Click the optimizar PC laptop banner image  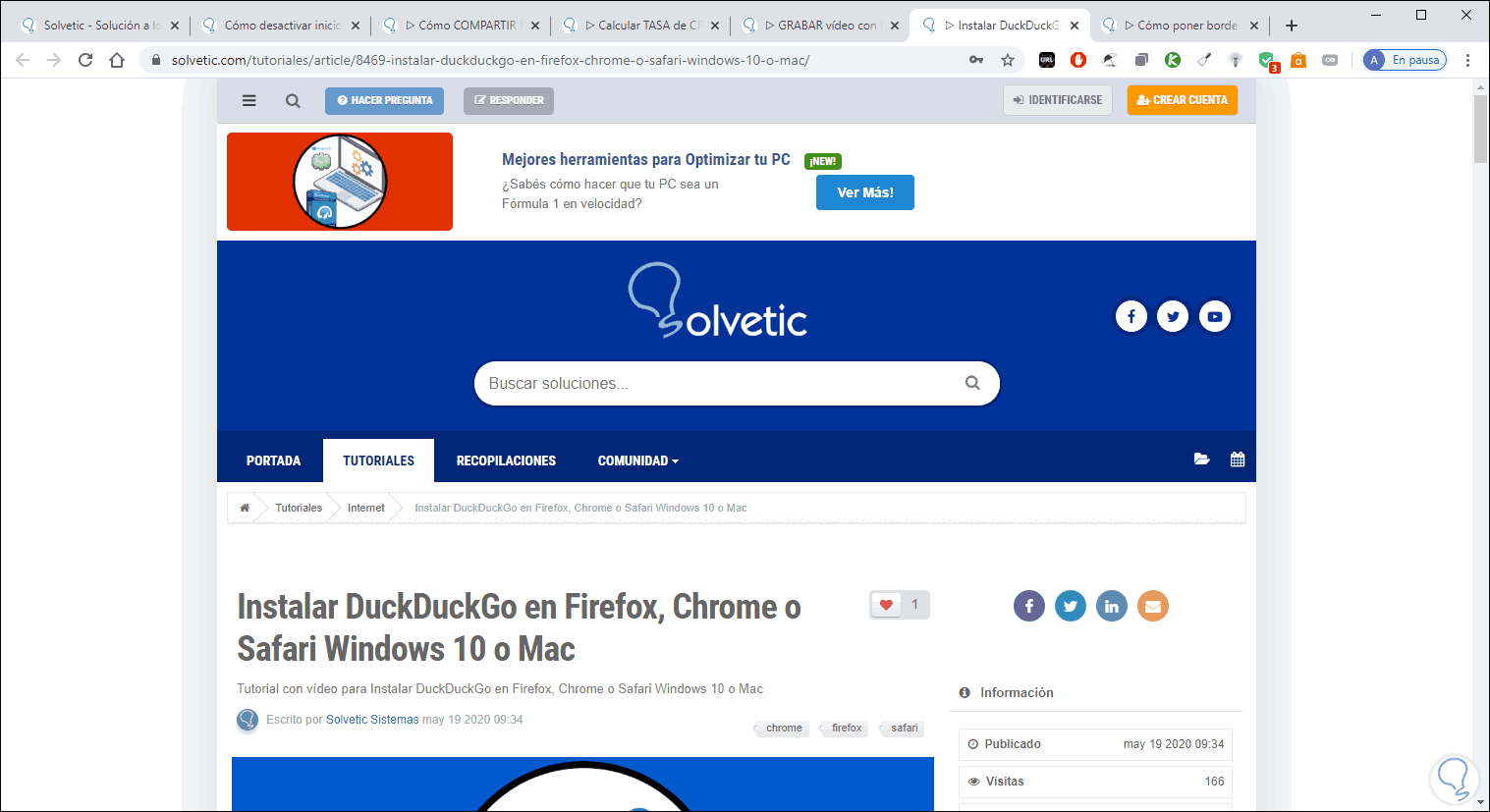[x=340, y=182]
